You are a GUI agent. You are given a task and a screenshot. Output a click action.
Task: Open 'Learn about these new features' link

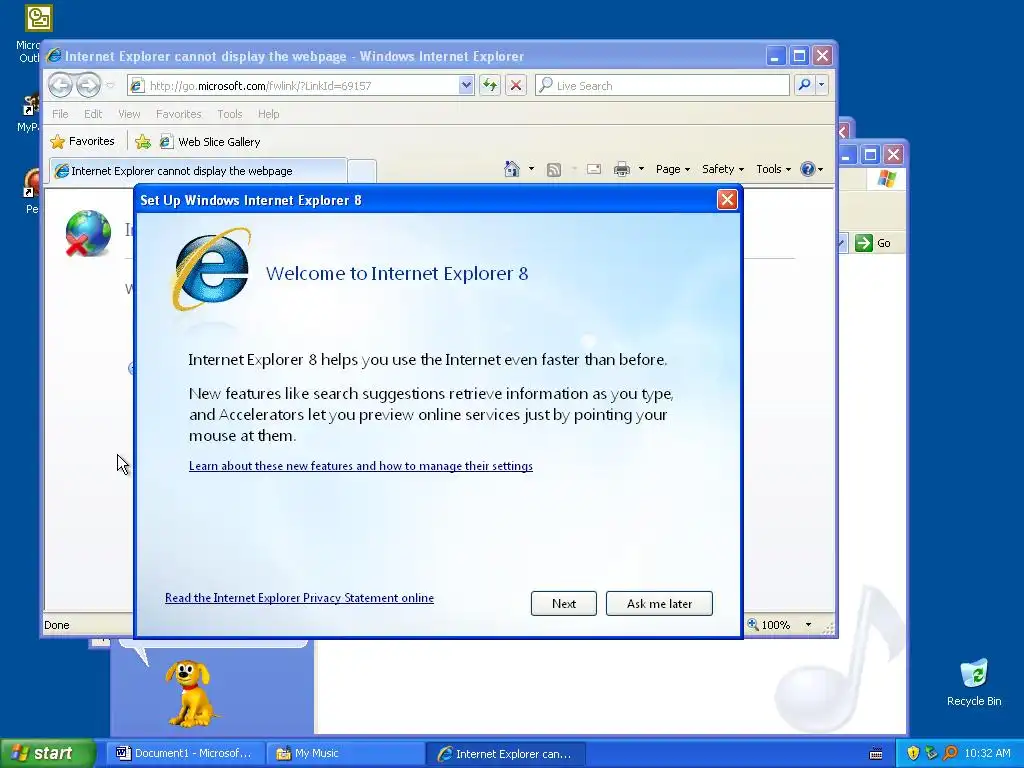[x=360, y=466]
